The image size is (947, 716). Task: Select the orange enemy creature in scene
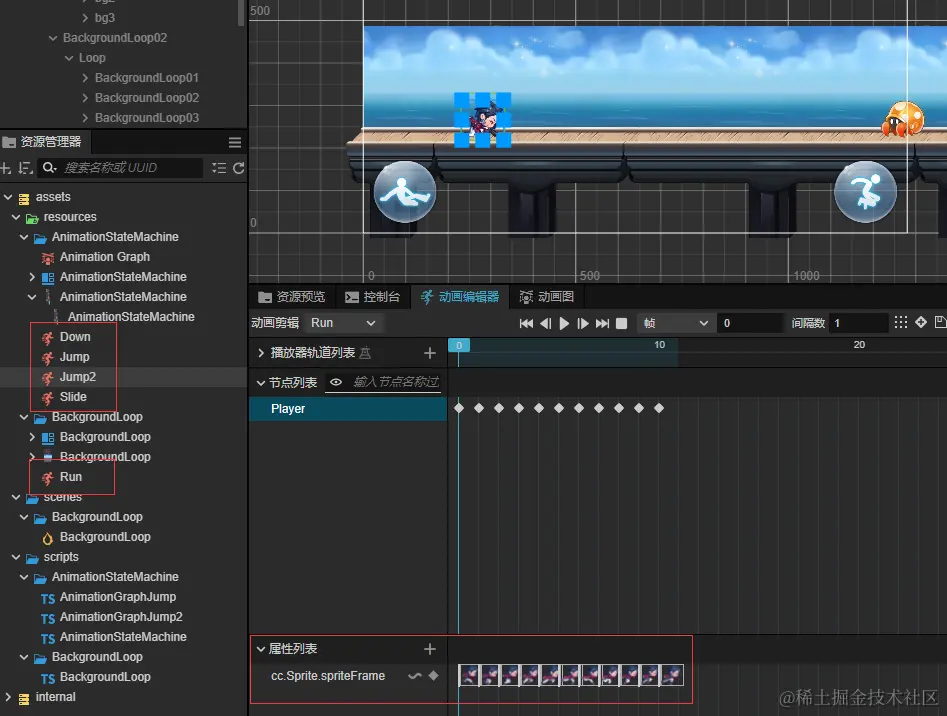(903, 118)
